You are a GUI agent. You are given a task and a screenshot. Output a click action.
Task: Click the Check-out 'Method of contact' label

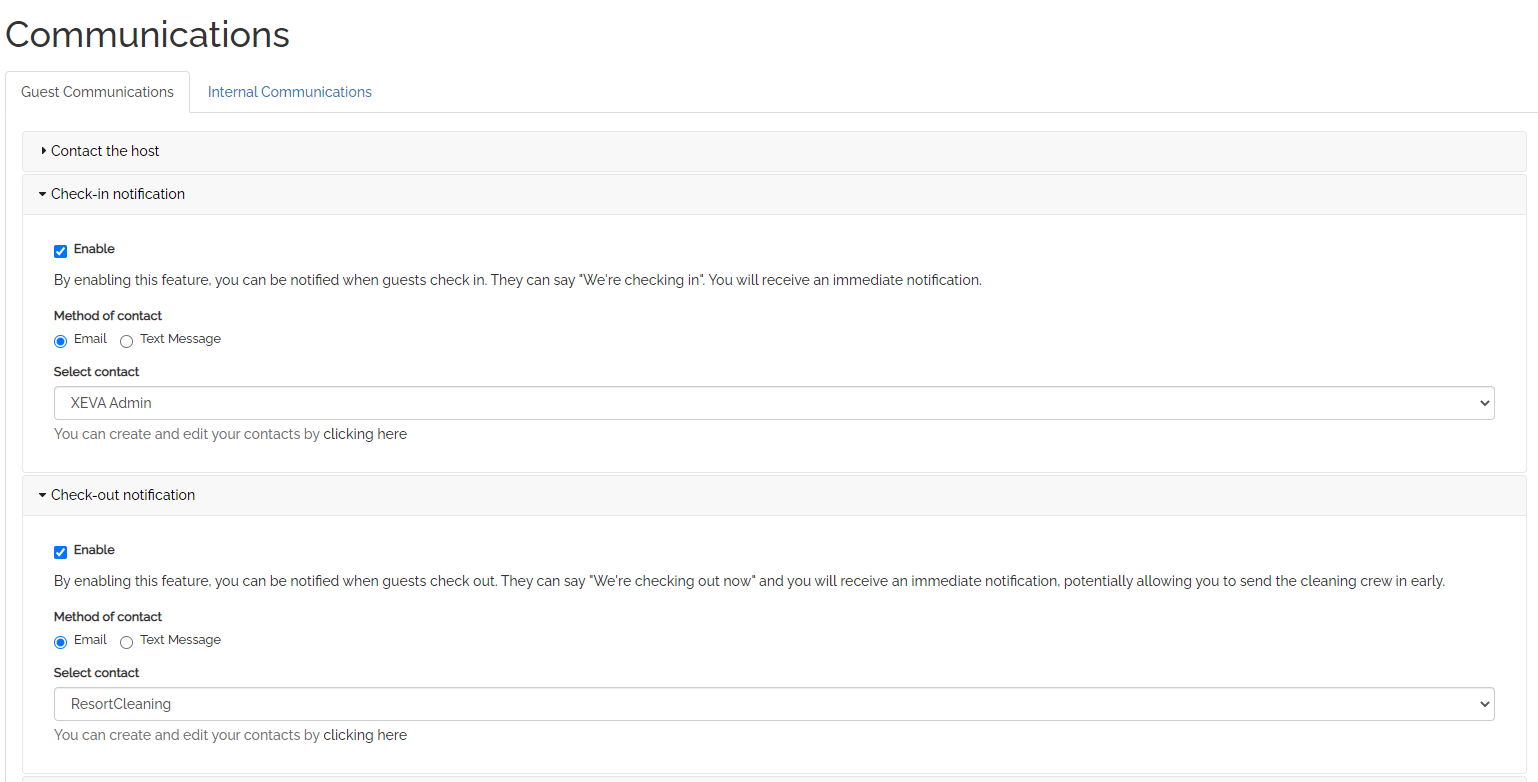[108, 617]
